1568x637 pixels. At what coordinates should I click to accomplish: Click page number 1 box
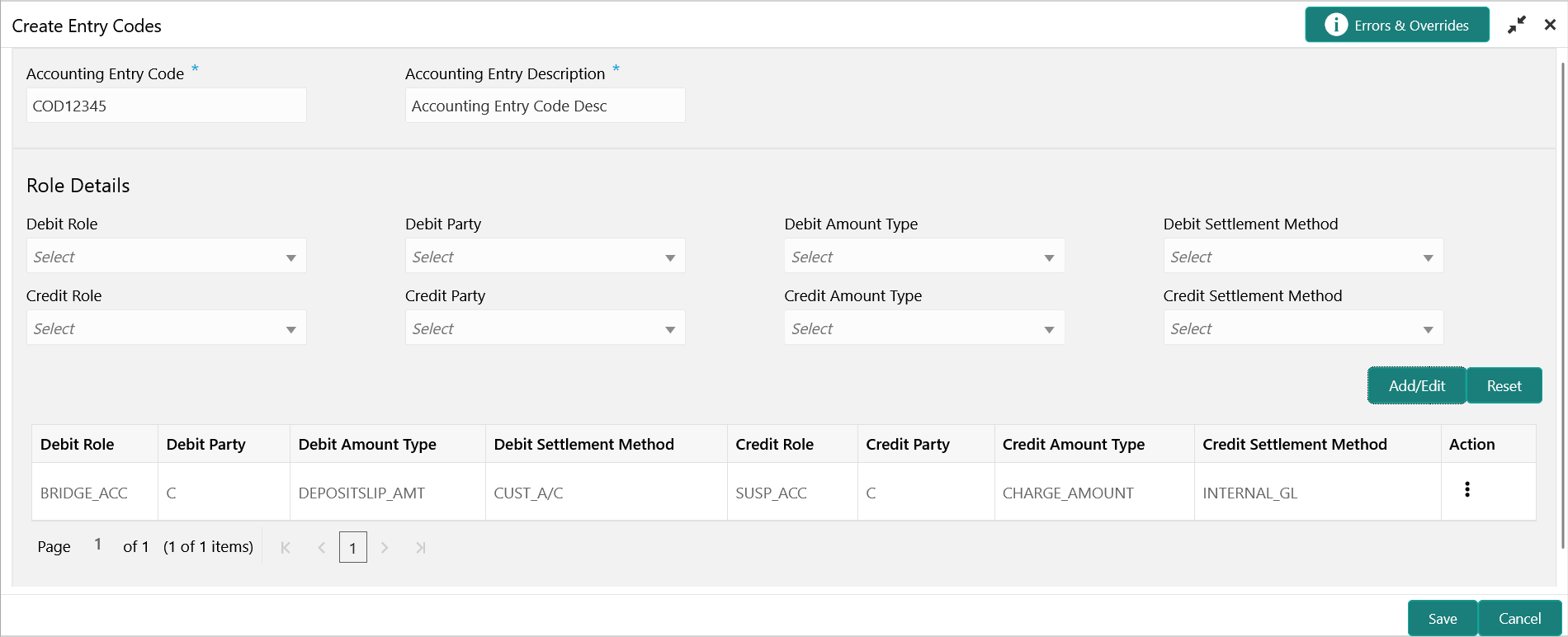pyautogui.click(x=353, y=547)
